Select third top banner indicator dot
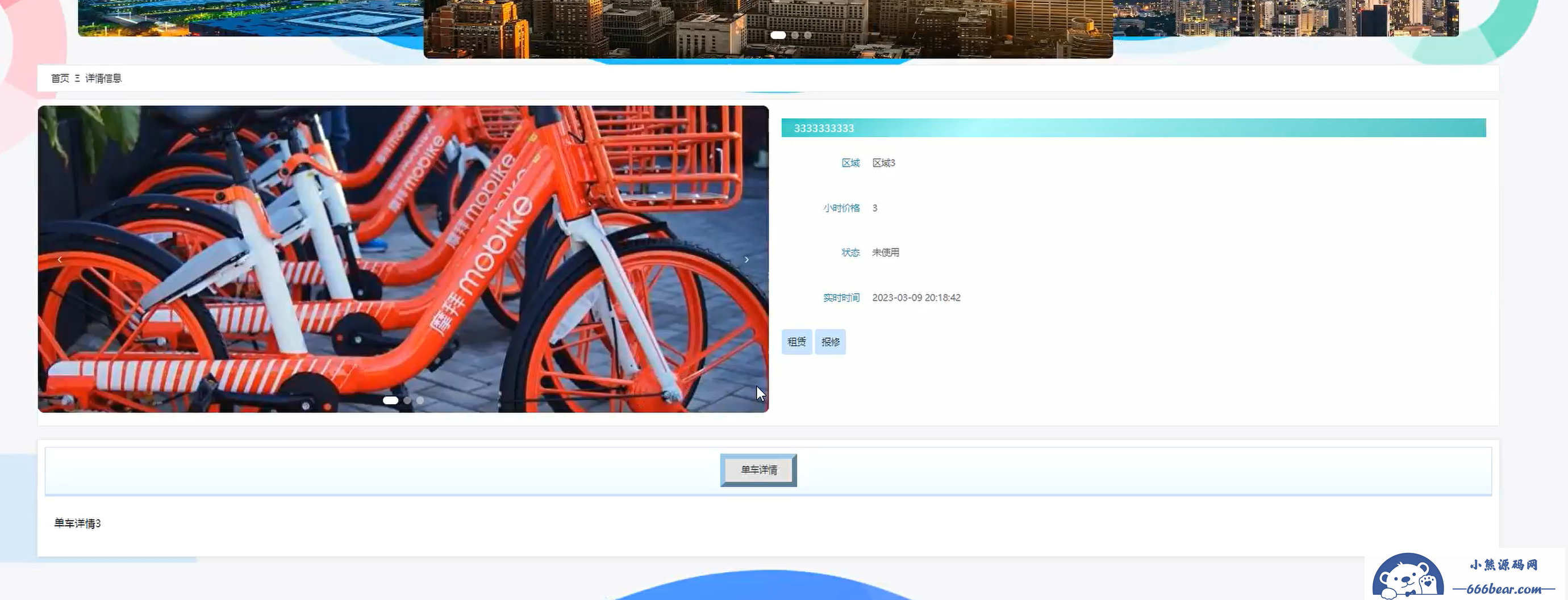The width and height of the screenshot is (1568, 600). pos(808,35)
